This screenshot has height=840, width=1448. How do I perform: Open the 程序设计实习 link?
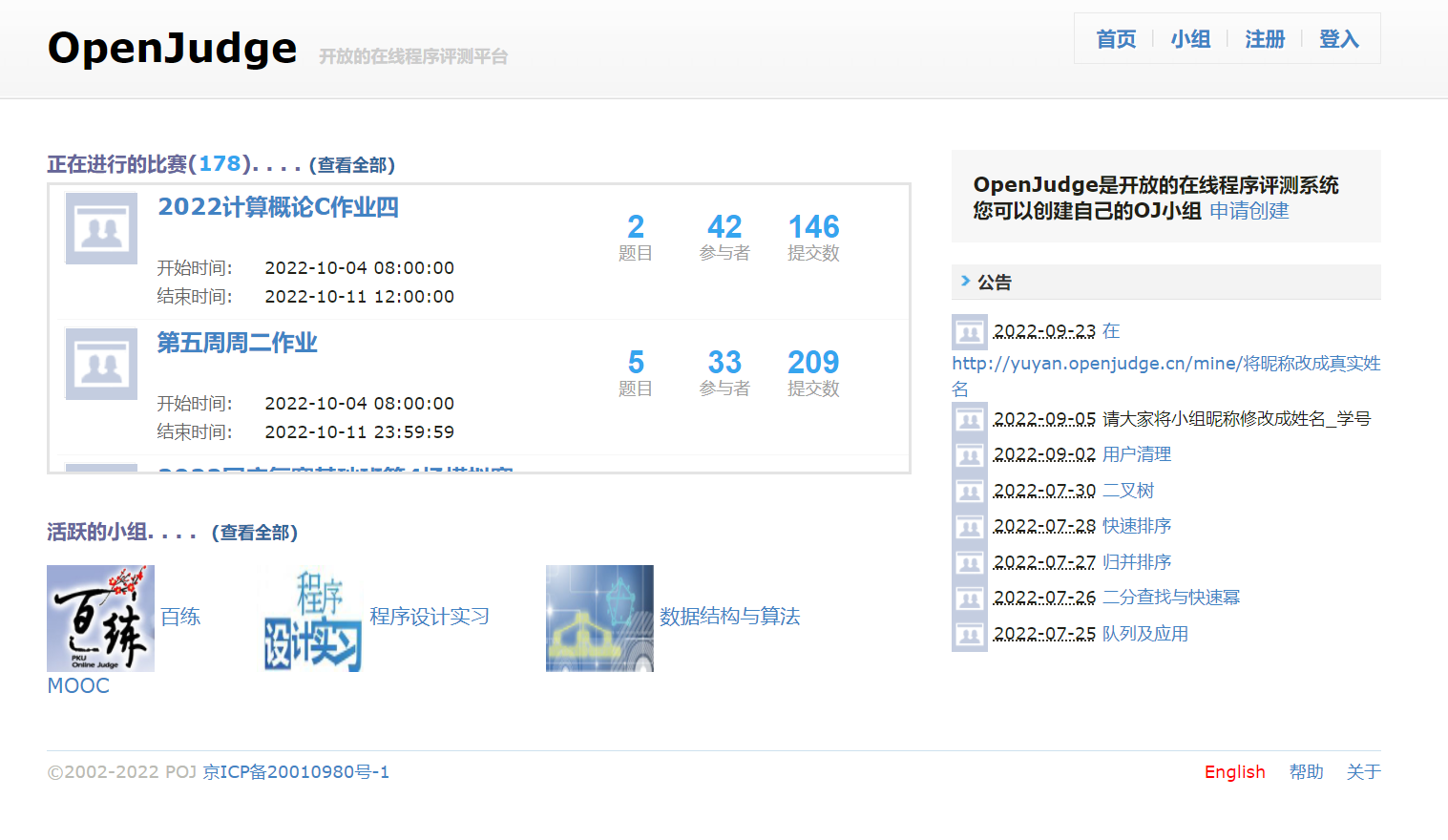[x=430, y=617]
